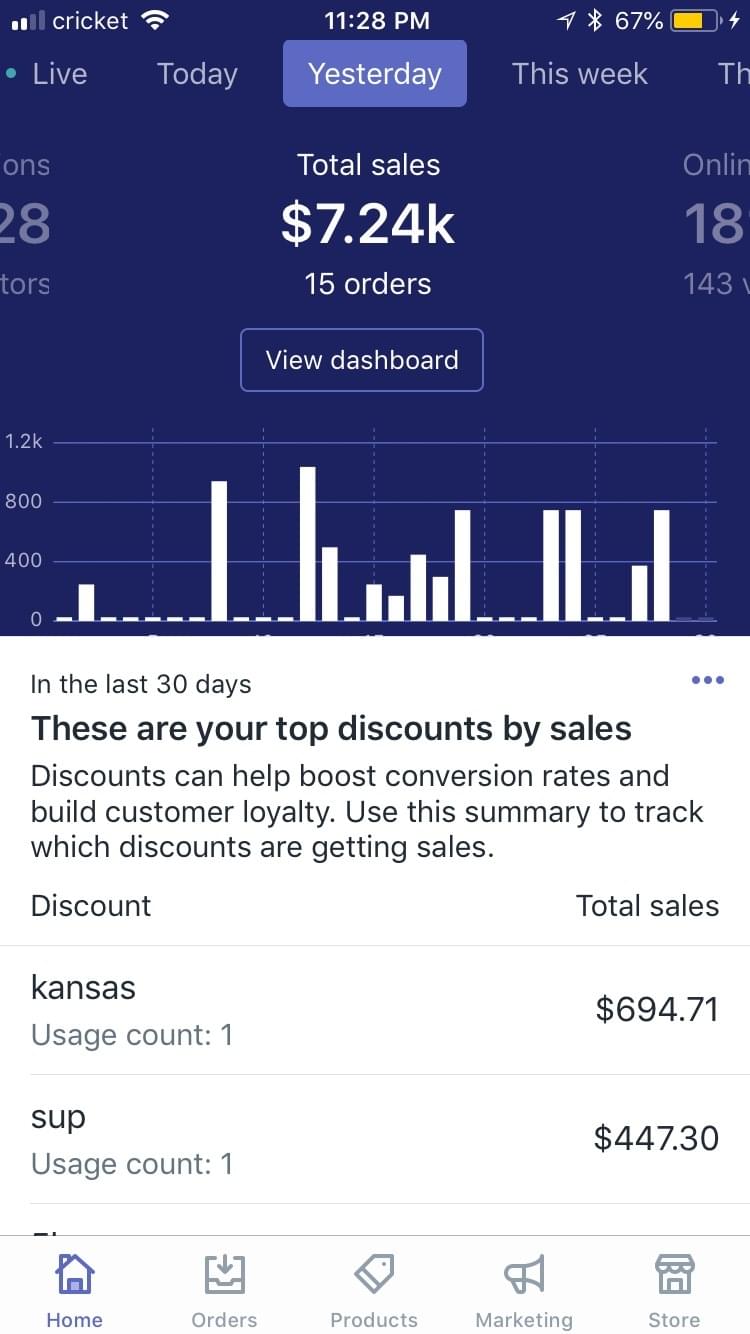Open Marketing megaphone icon
Screen dimensions: 750x1334
(x=524, y=1275)
